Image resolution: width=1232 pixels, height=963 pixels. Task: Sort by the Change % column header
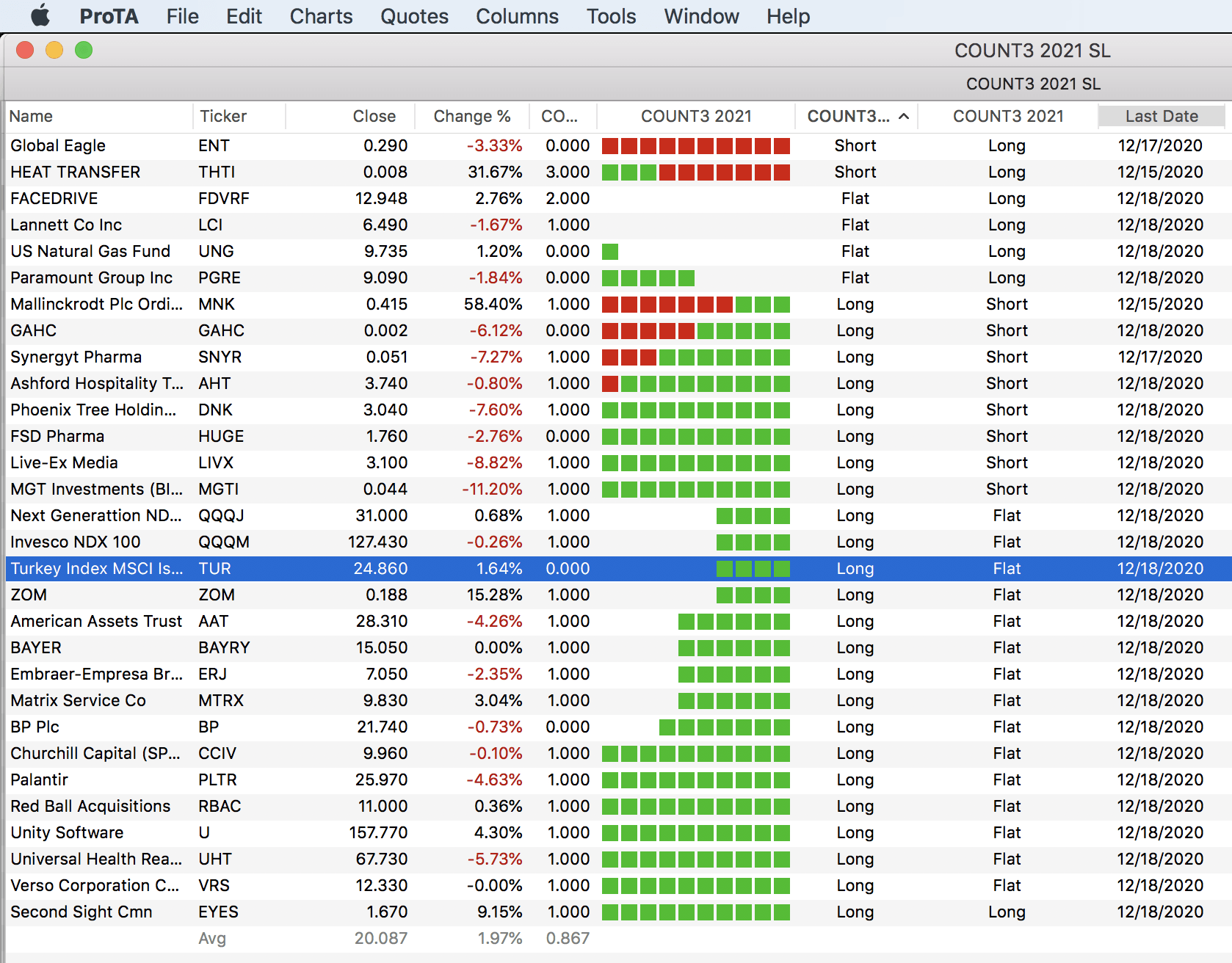[472, 116]
